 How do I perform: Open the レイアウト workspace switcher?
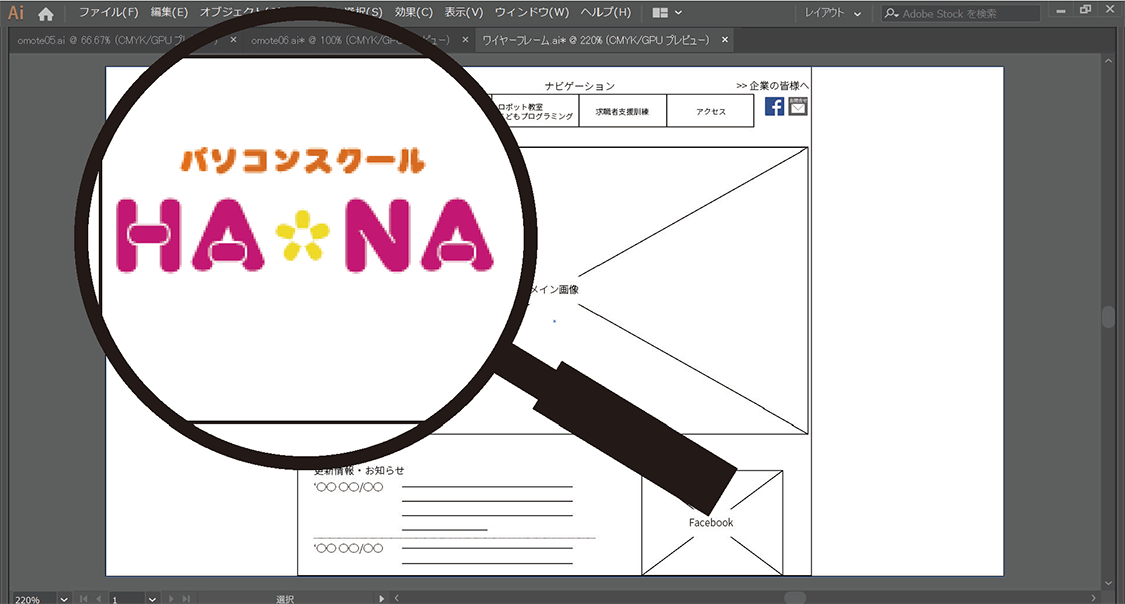(x=832, y=13)
